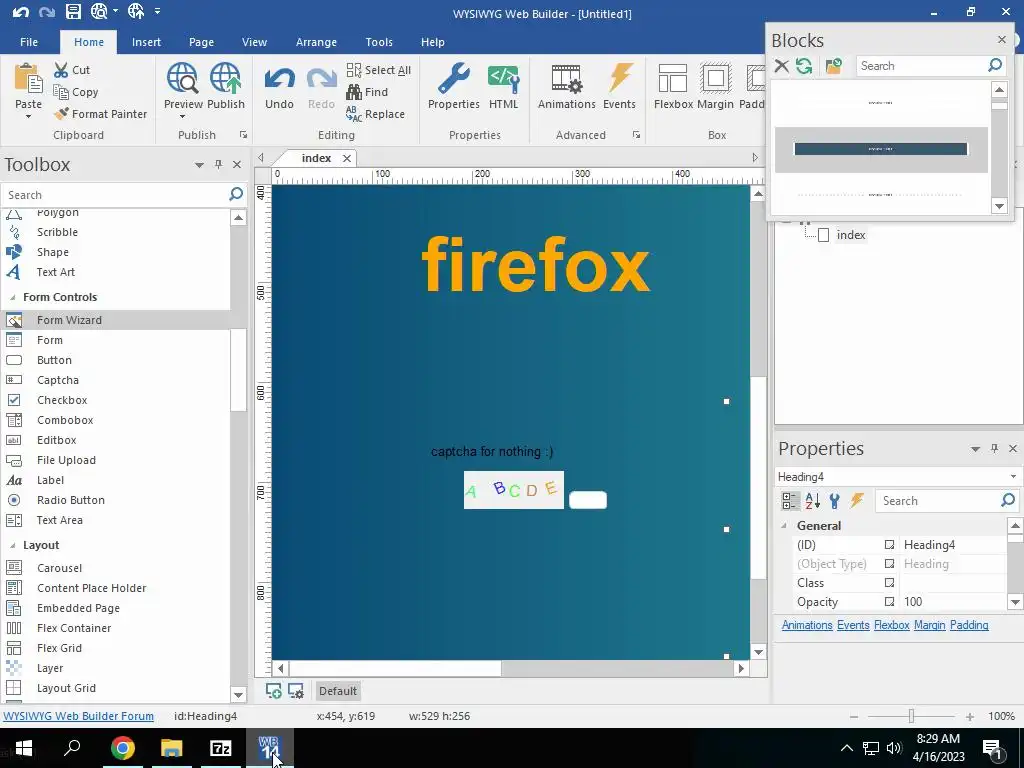Open the Heading4 object dropdown

[x=1014, y=477]
